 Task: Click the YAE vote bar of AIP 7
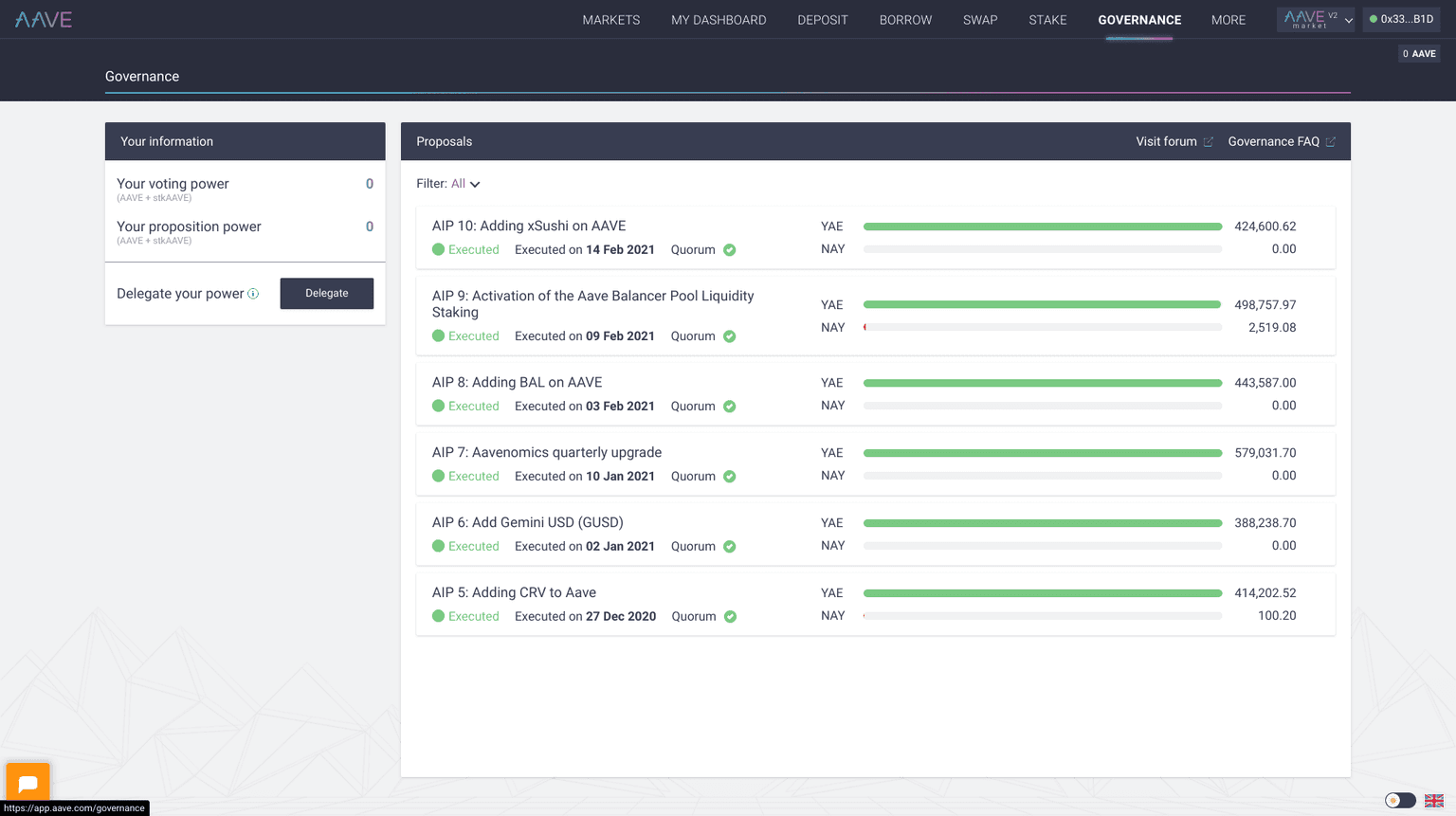coord(1042,453)
